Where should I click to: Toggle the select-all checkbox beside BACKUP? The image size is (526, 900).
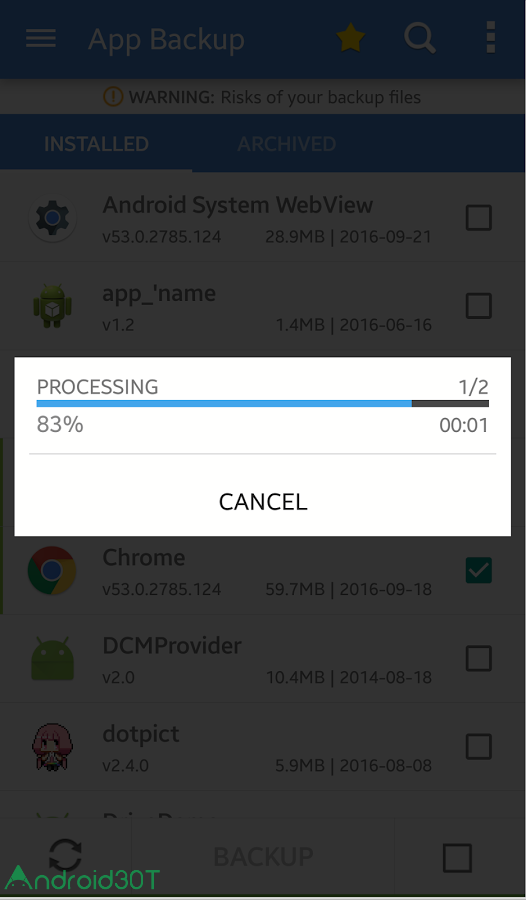coord(458,858)
